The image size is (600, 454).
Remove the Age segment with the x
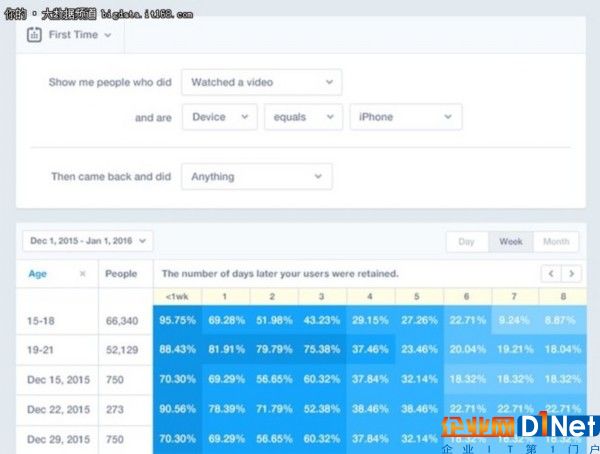coord(82,274)
